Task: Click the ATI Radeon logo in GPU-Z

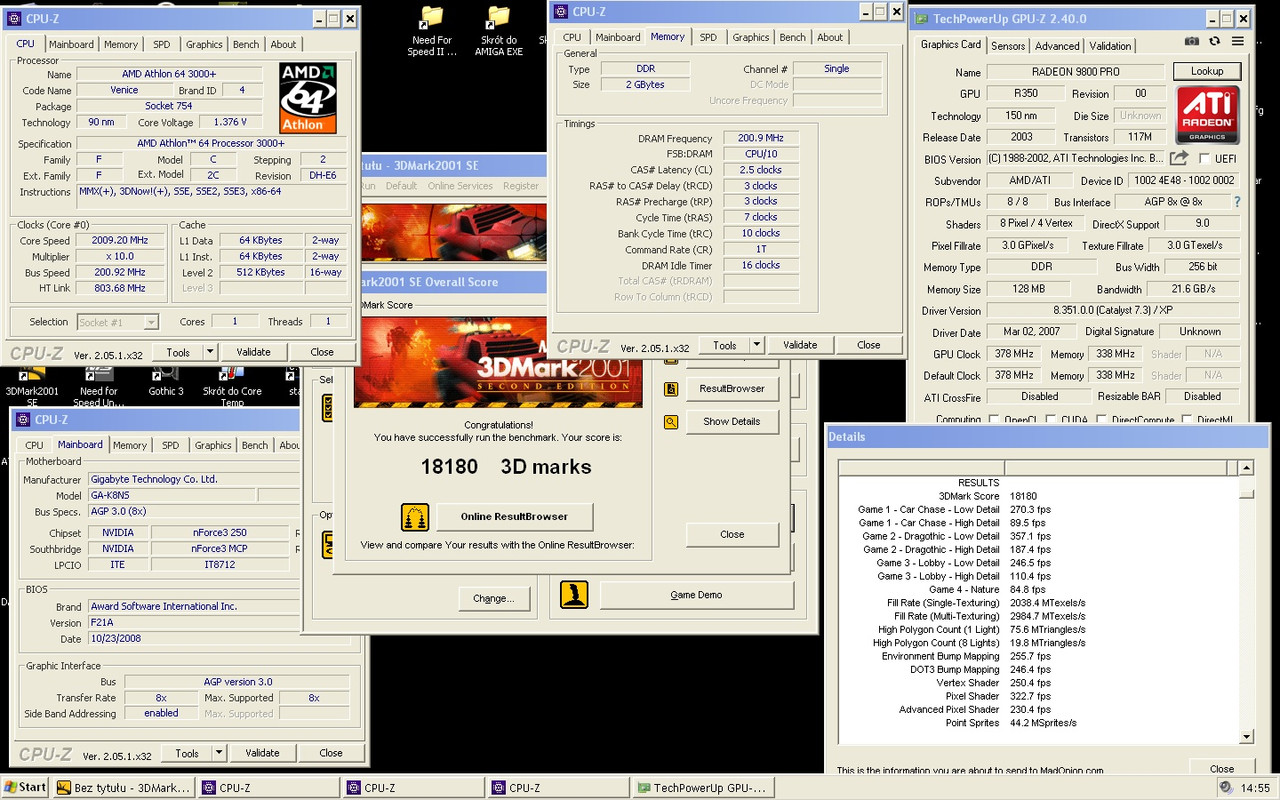Action: click(x=1208, y=114)
